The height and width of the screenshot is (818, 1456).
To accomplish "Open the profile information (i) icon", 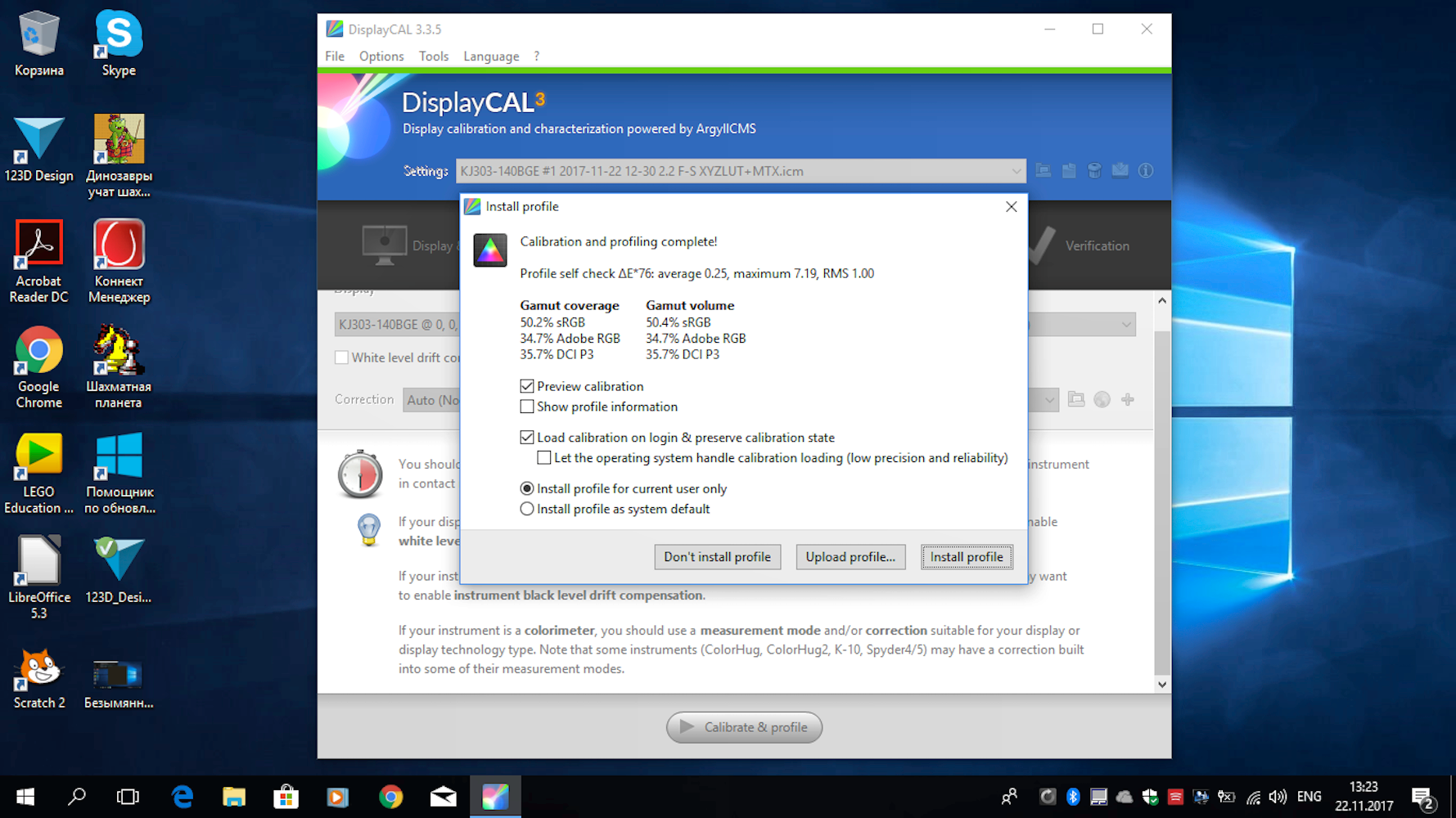I will coord(1146,170).
